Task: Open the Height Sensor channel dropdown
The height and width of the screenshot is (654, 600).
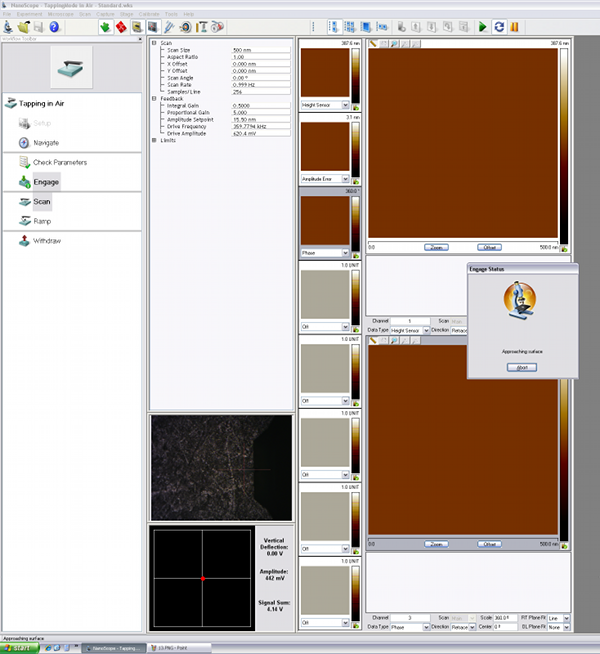Action: (345, 105)
